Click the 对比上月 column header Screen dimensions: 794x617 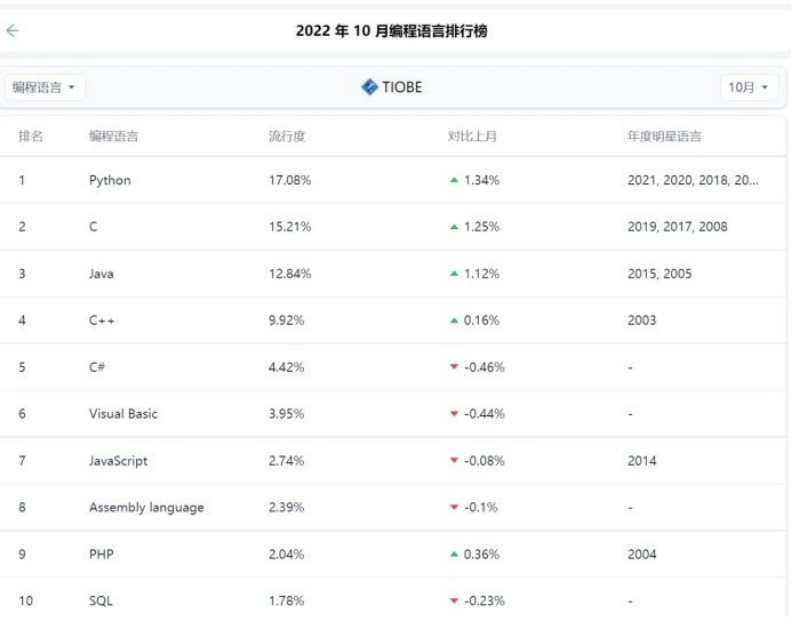tap(472, 136)
